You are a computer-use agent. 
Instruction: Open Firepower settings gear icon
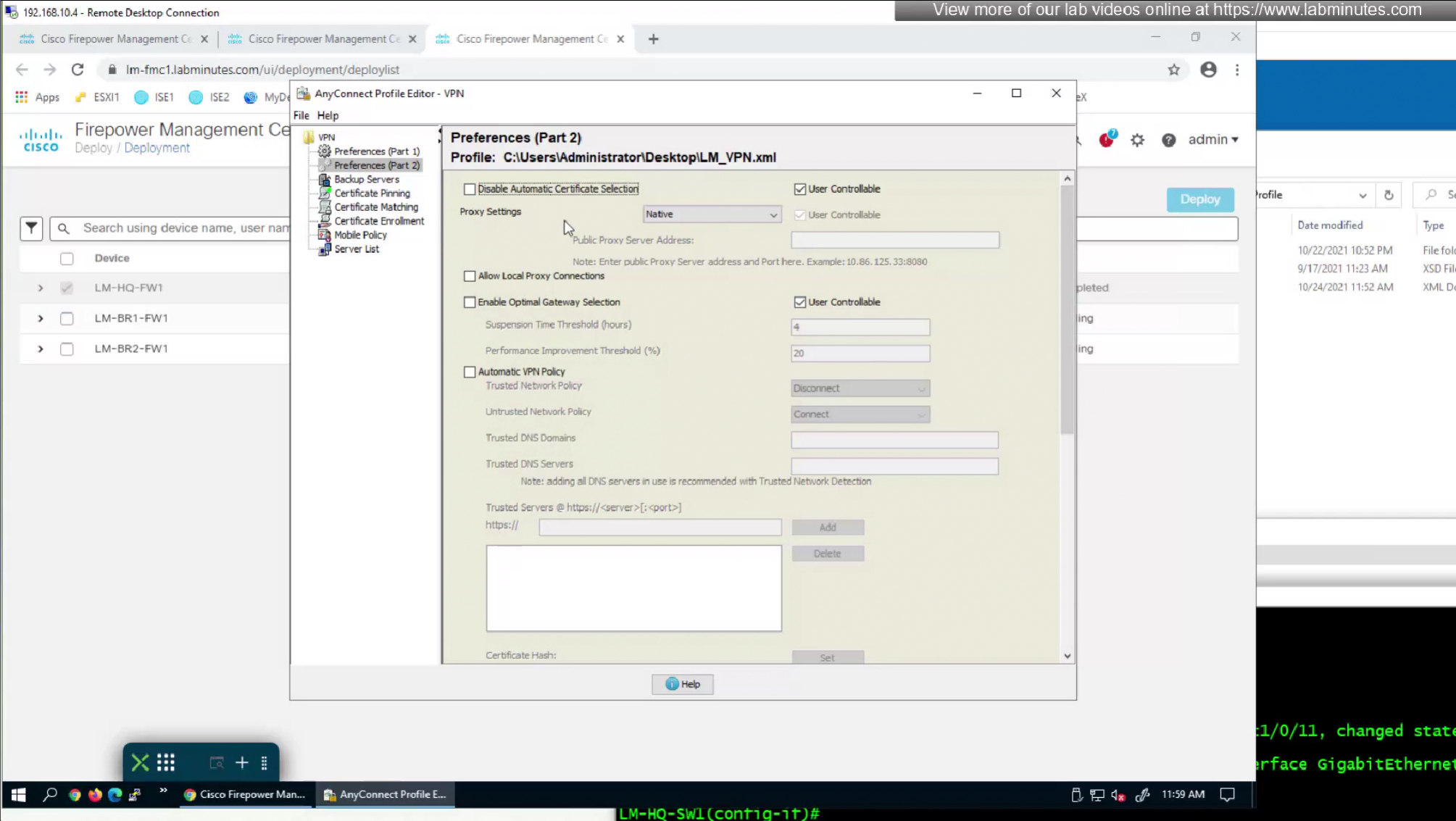point(1137,140)
